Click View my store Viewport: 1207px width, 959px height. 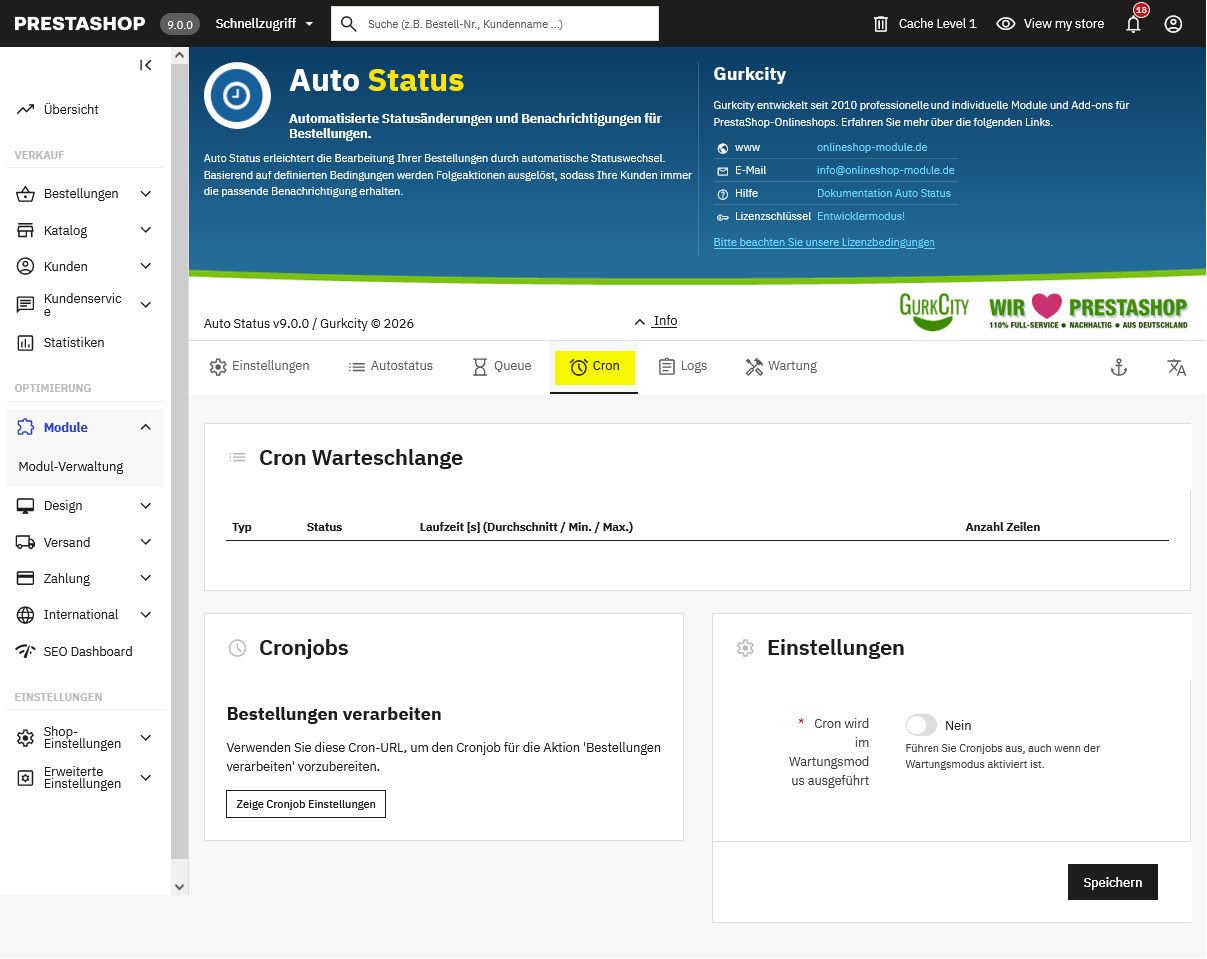click(1050, 24)
